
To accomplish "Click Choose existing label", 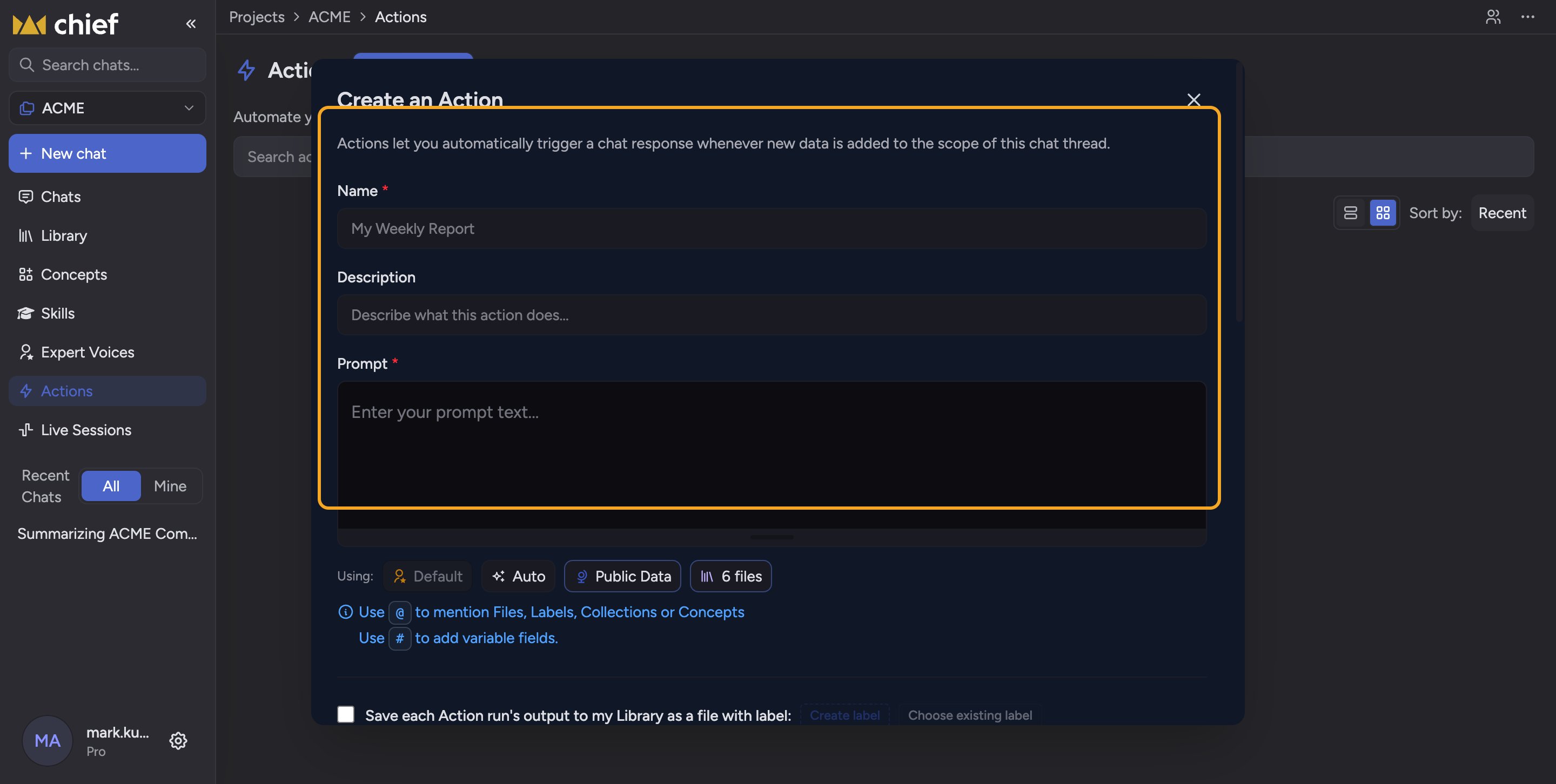I will click(x=969, y=715).
